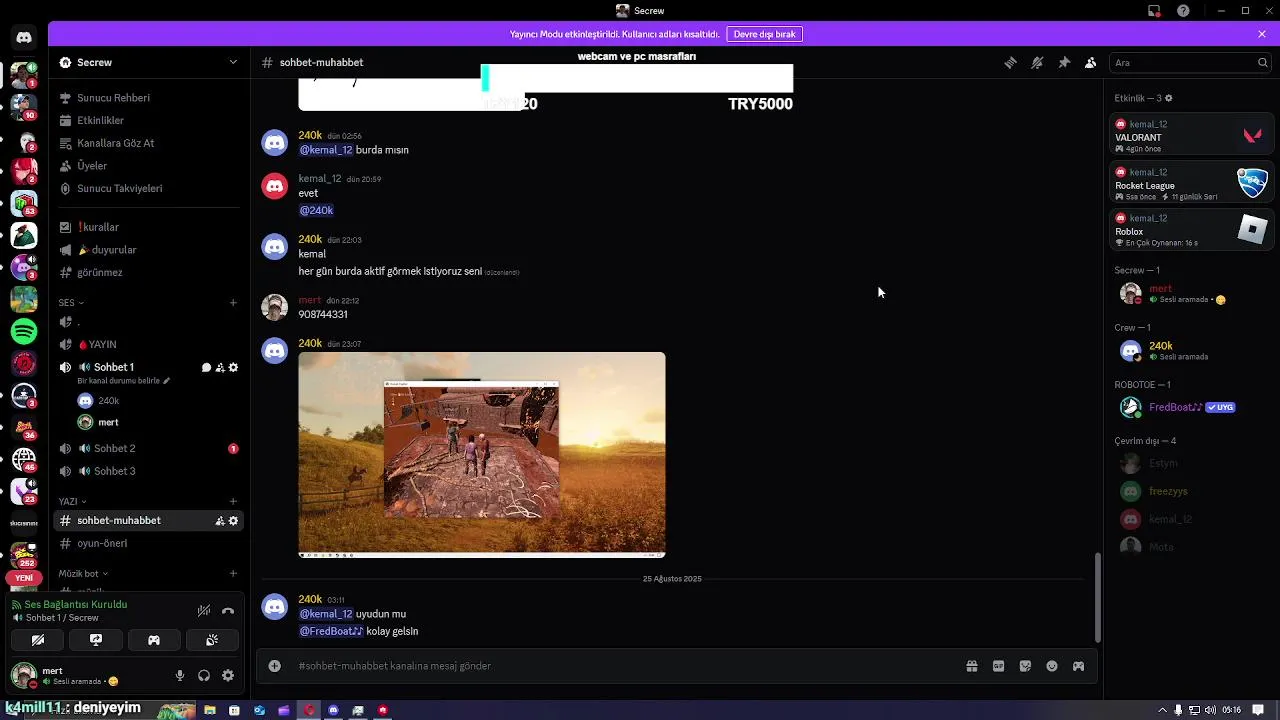Mute the microphone
Screen dimensions: 1280x720
pyautogui.click(x=180, y=676)
